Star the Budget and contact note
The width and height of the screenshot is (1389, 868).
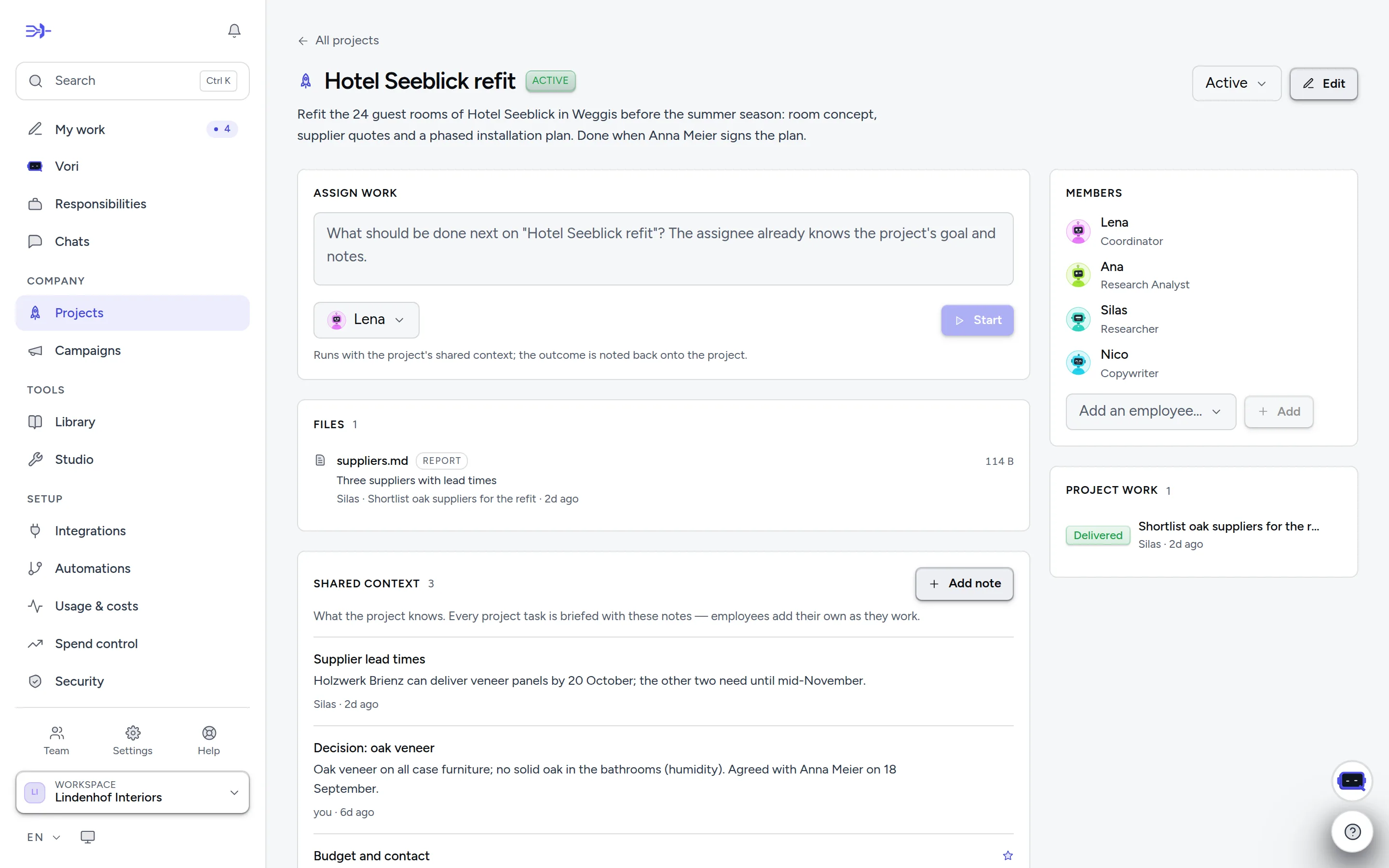[1008, 855]
